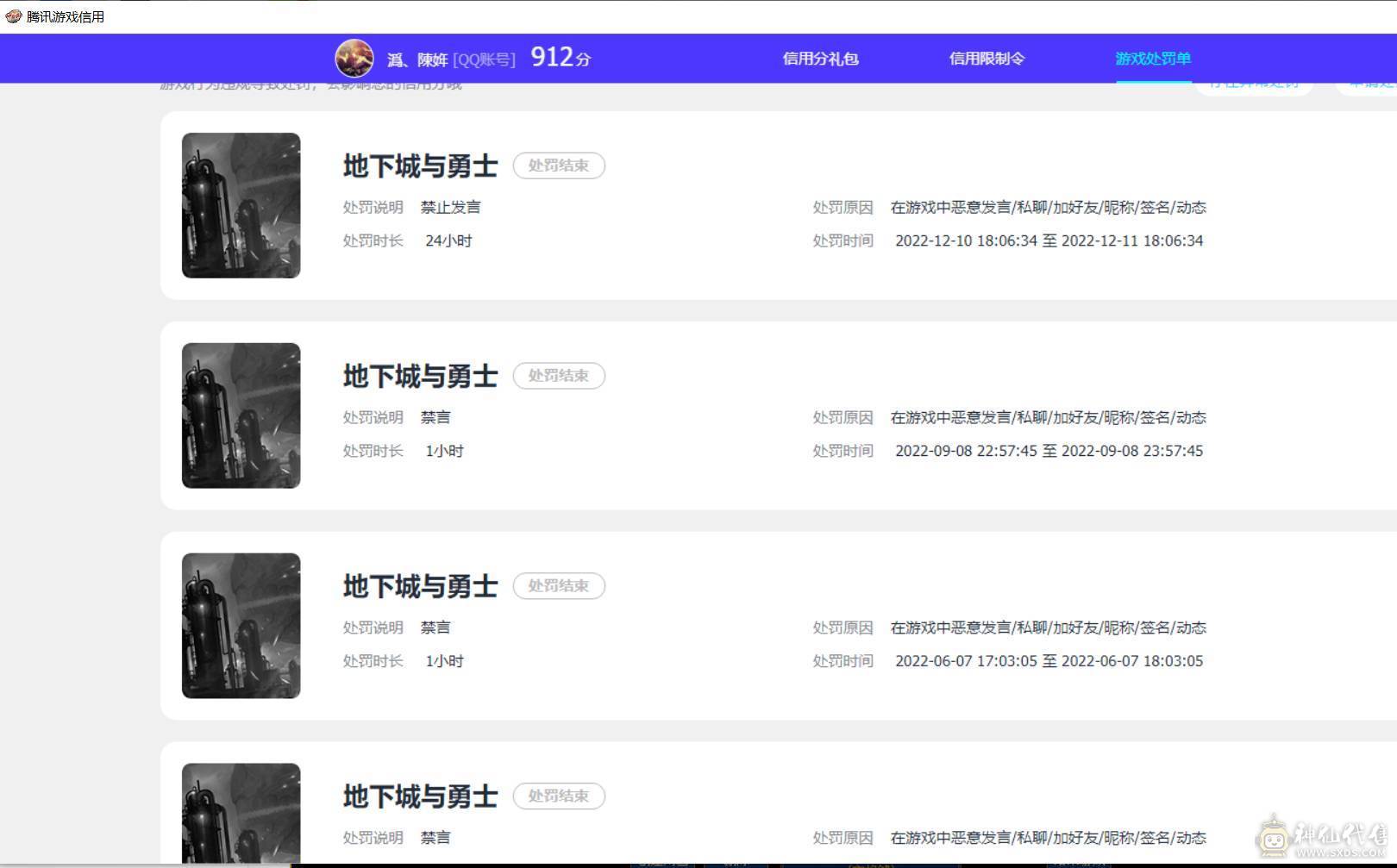Click 地下城与勇士 title in the 2022-09-08 card
Viewport: 1397px width, 868px height.
420,376
